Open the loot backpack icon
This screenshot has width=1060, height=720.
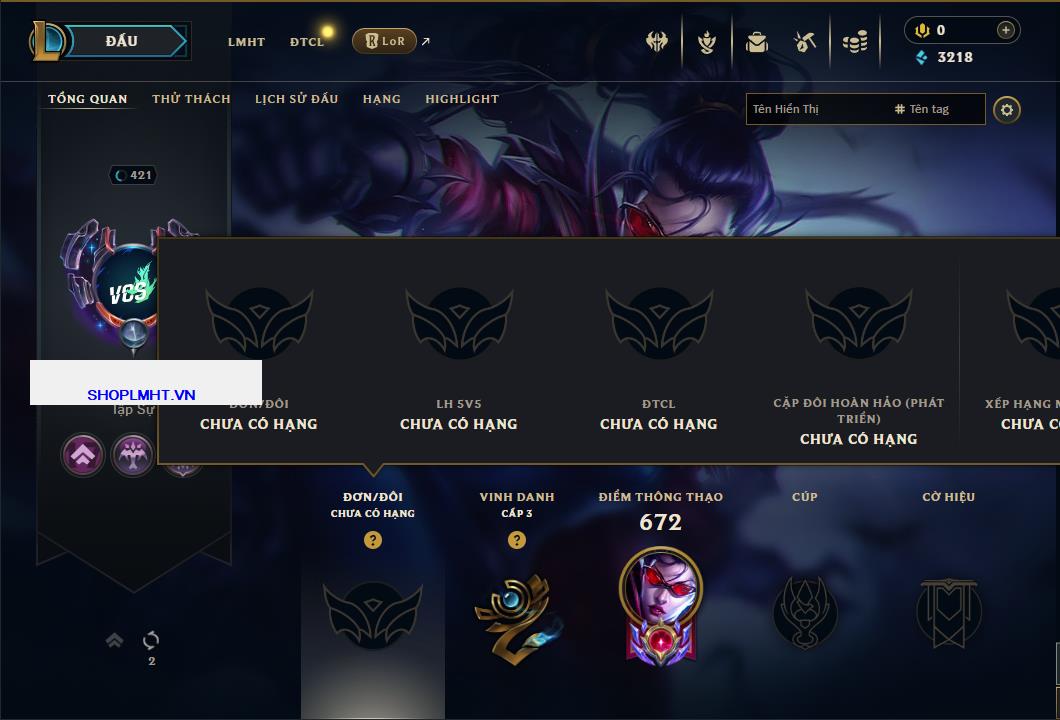[756, 43]
